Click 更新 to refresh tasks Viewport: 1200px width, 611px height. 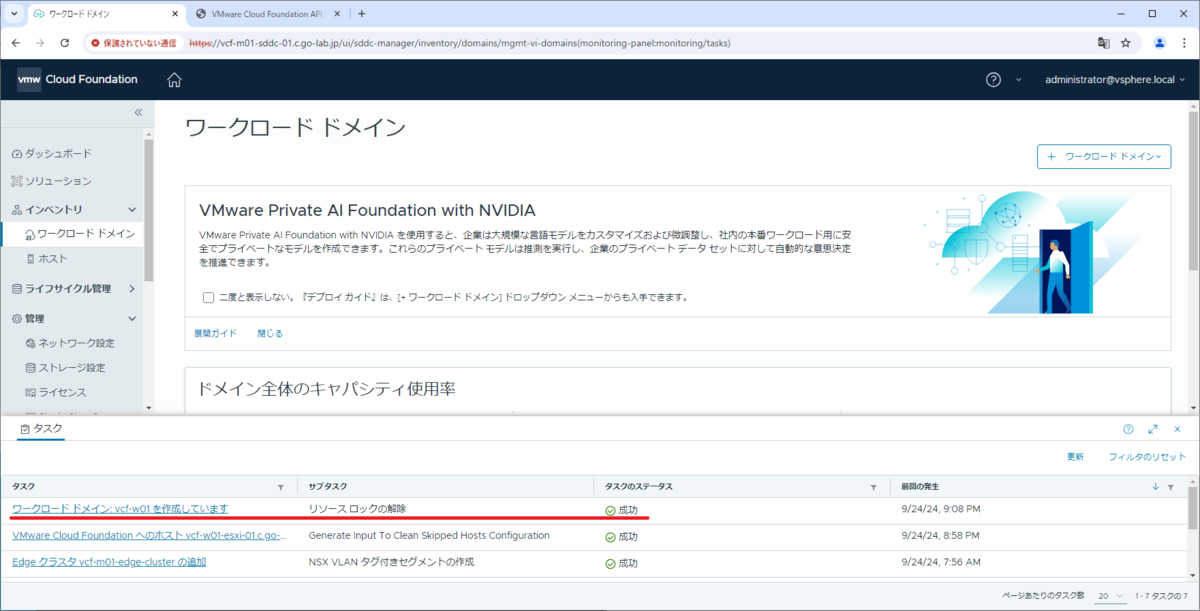[1075, 456]
